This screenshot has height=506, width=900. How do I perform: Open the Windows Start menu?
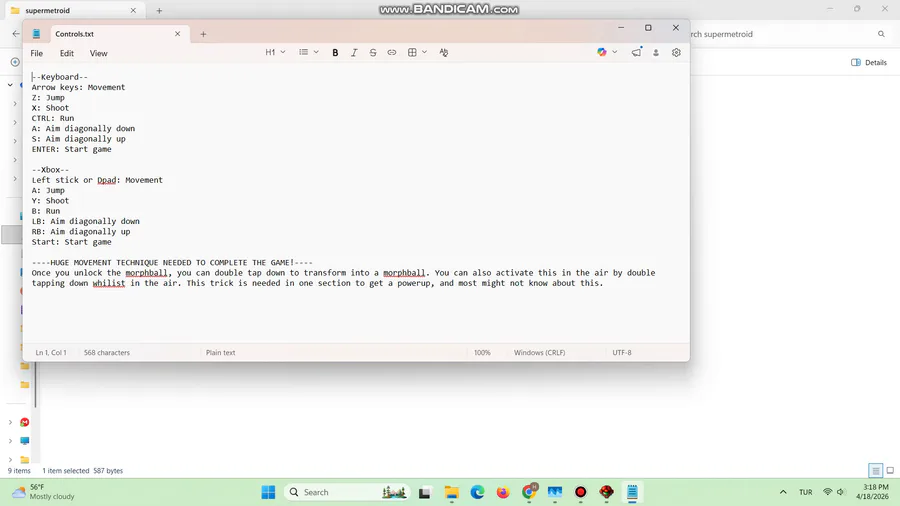[x=268, y=492]
